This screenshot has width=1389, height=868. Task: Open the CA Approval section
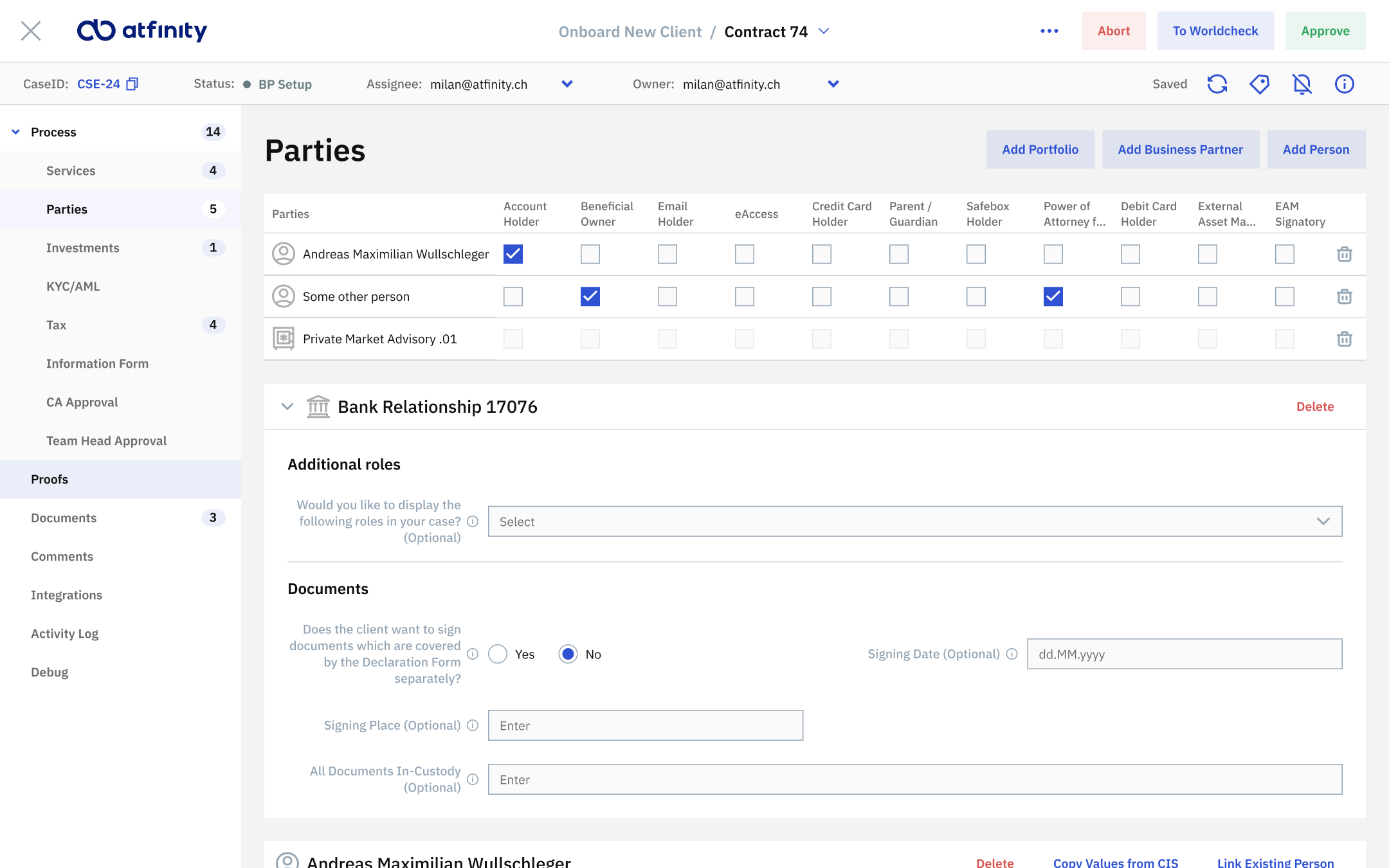coord(121,402)
